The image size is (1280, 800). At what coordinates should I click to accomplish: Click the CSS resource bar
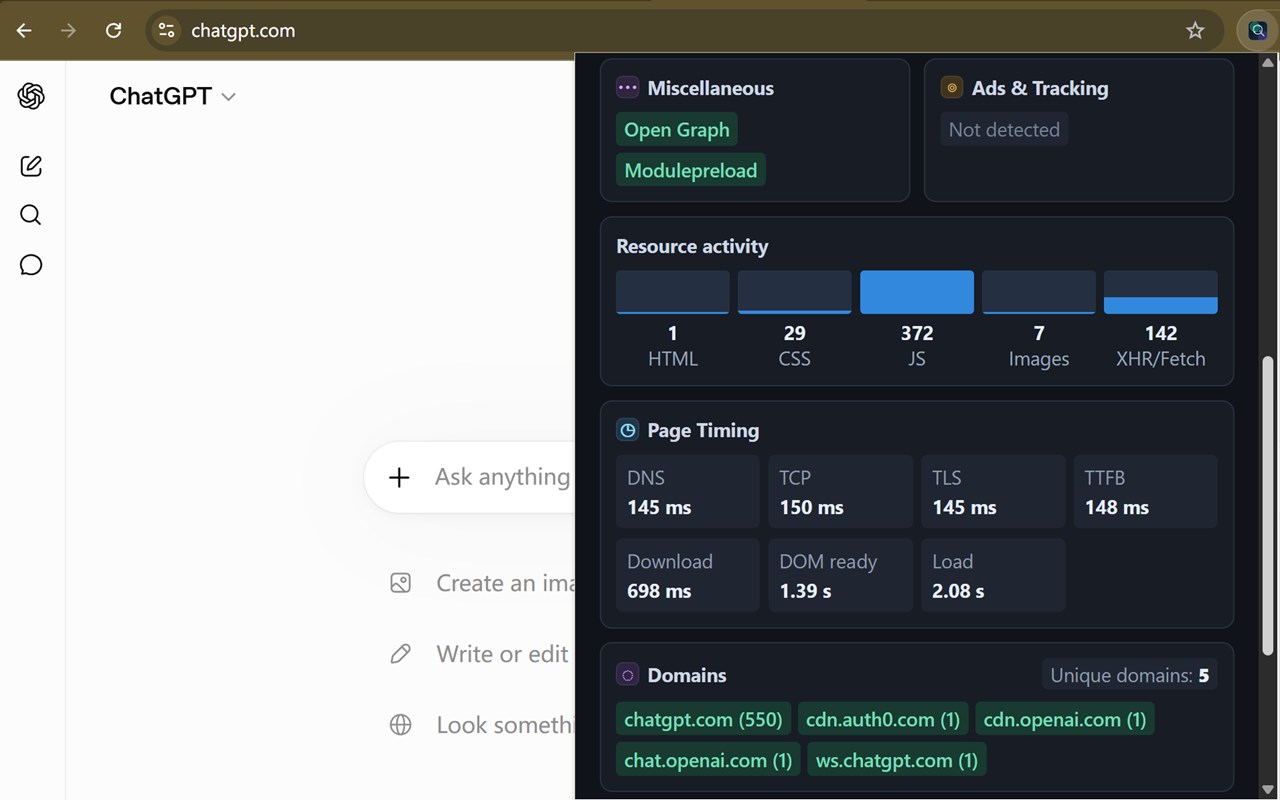(x=795, y=292)
